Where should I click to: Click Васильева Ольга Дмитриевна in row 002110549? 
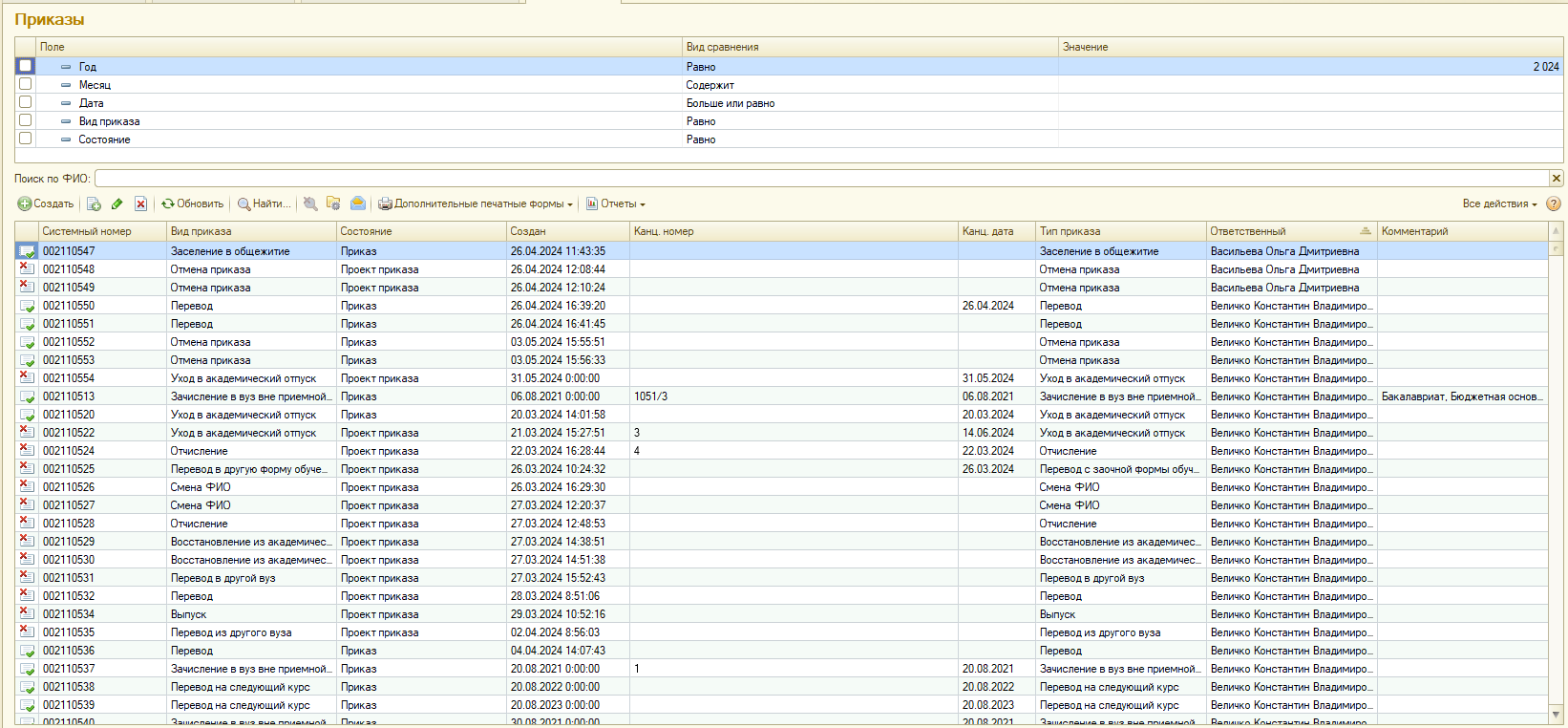click(x=1284, y=288)
